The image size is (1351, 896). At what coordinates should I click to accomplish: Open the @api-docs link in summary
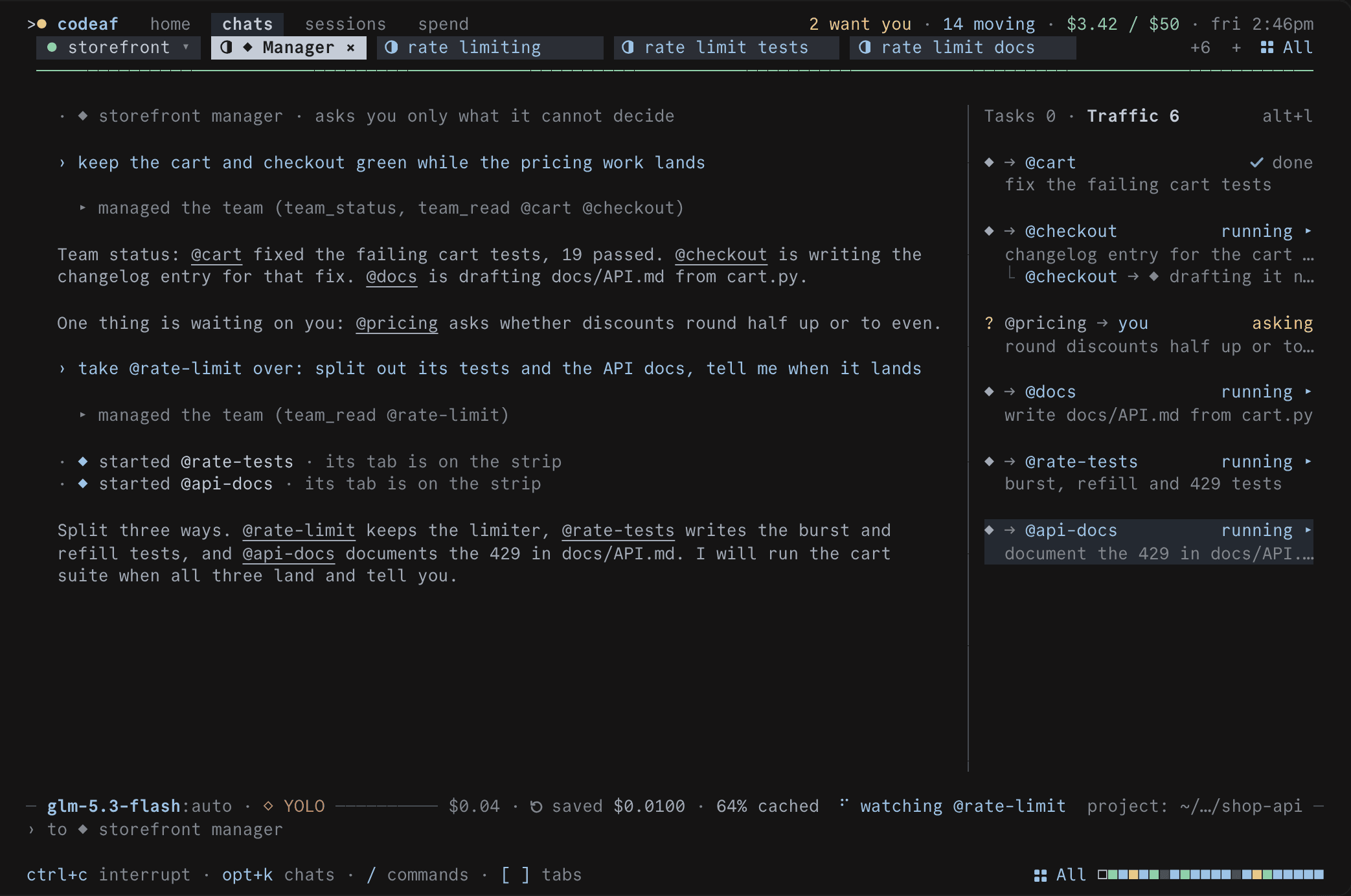[288, 554]
